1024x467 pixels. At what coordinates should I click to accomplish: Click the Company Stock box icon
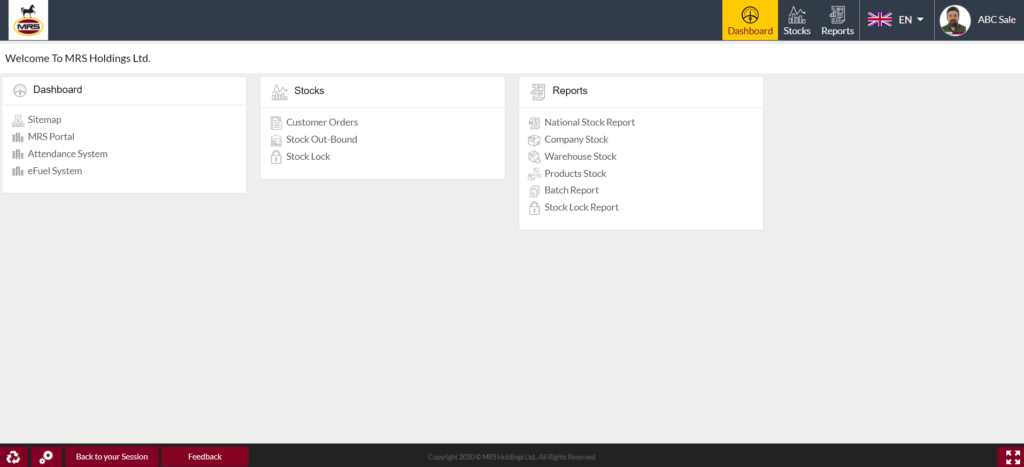point(534,140)
